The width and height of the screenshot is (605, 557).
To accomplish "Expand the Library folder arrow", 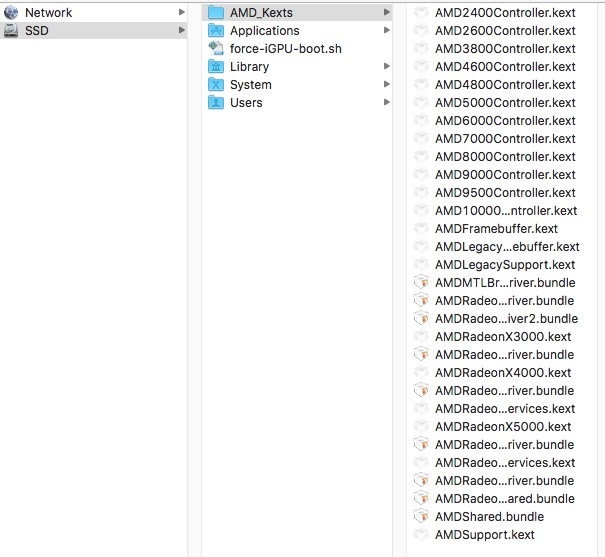I will pyautogui.click(x=387, y=66).
